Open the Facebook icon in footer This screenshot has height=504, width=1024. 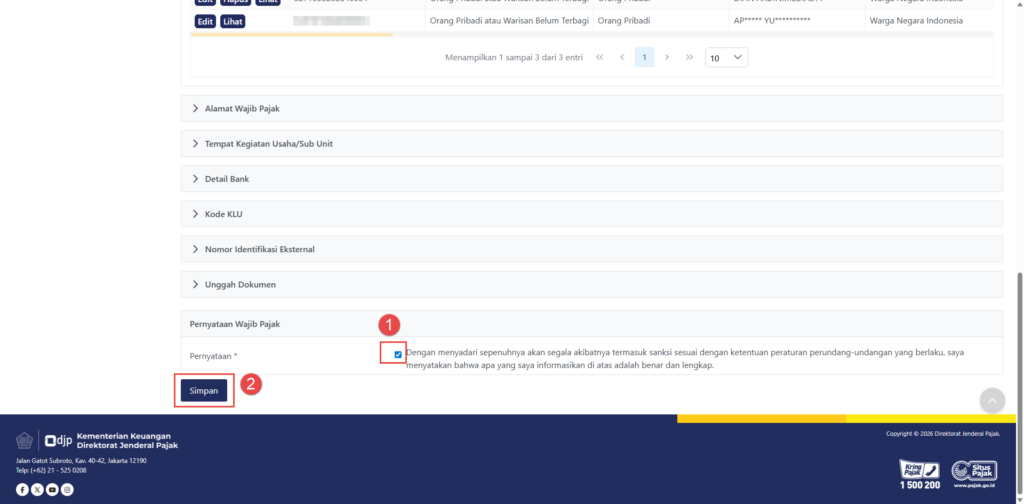click(22, 489)
